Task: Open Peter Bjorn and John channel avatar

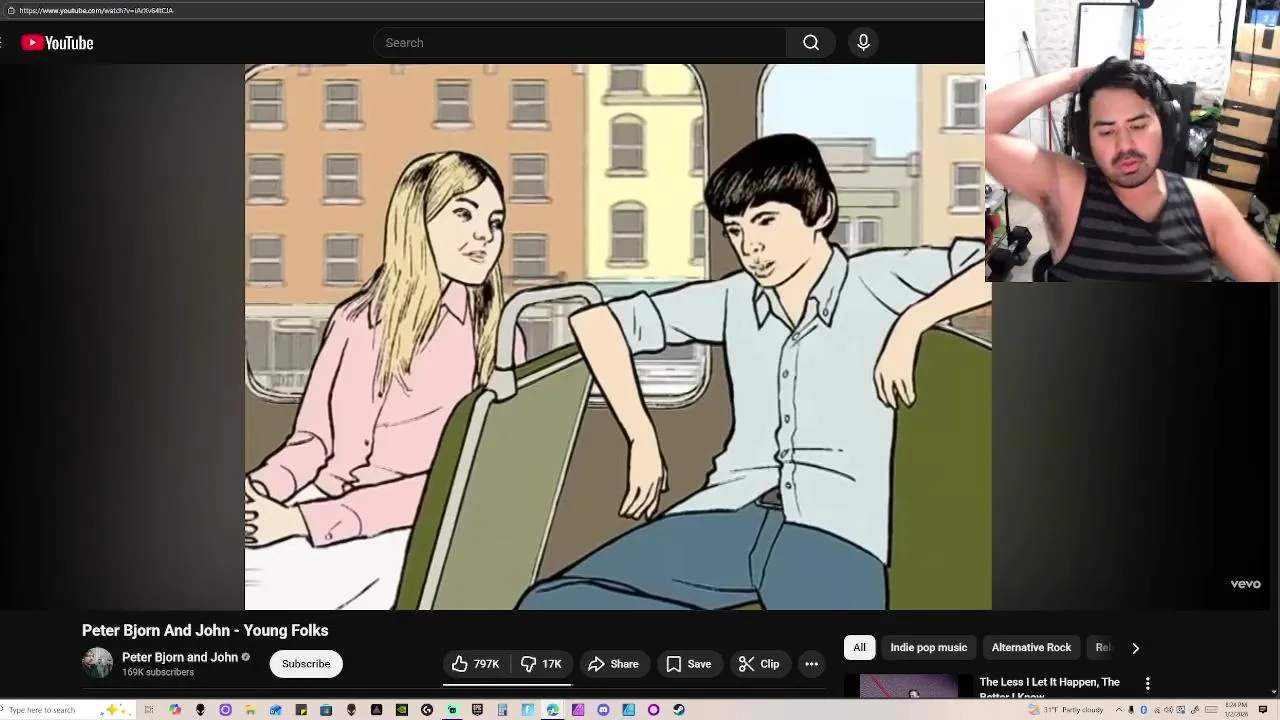Action: click(x=98, y=664)
